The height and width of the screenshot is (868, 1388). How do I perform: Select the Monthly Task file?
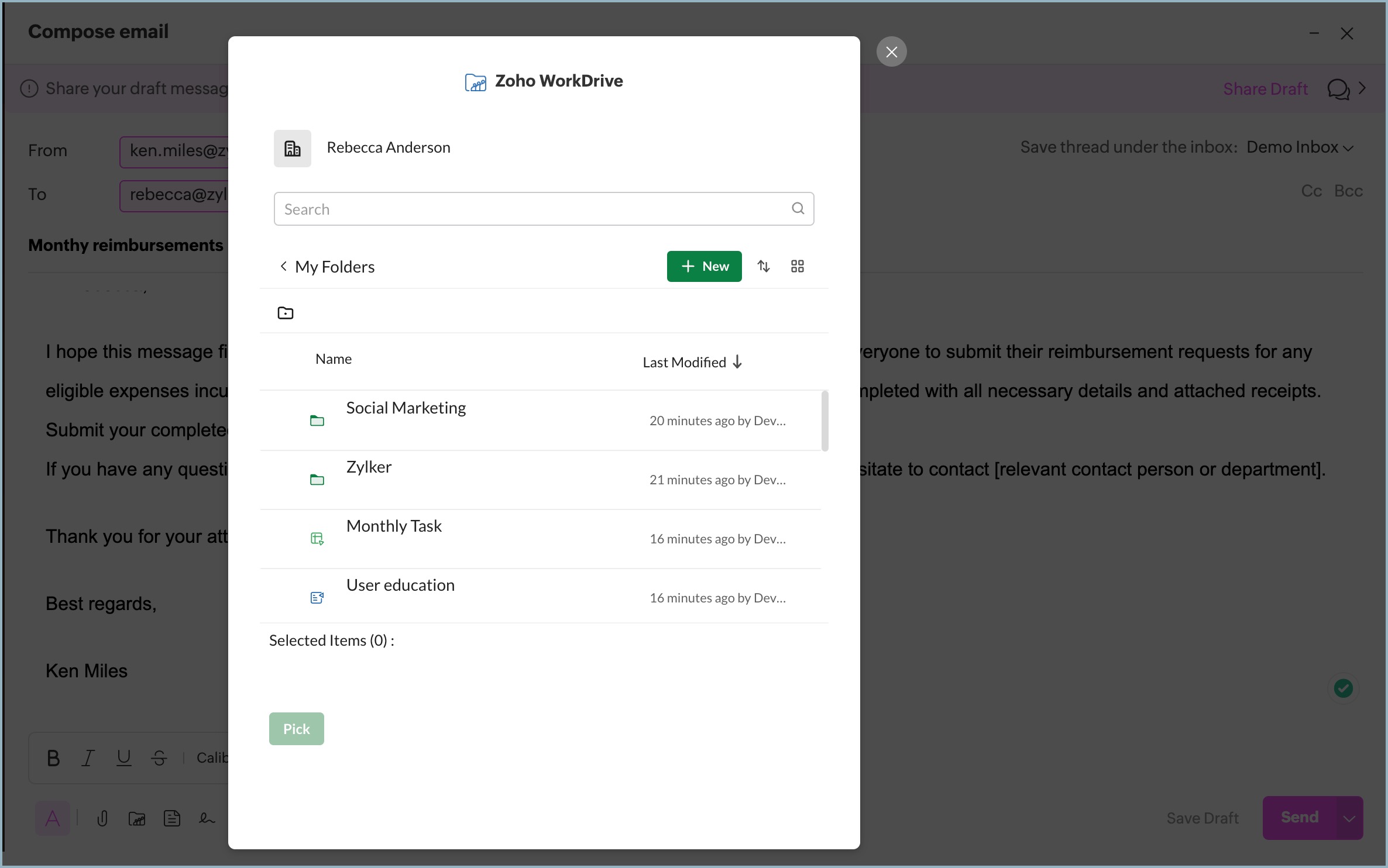pyautogui.click(x=540, y=539)
